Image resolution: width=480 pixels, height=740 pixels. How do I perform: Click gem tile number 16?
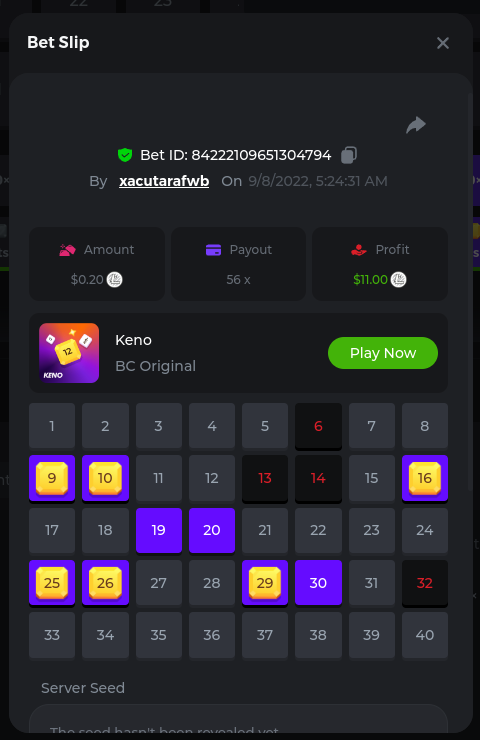[425, 478]
